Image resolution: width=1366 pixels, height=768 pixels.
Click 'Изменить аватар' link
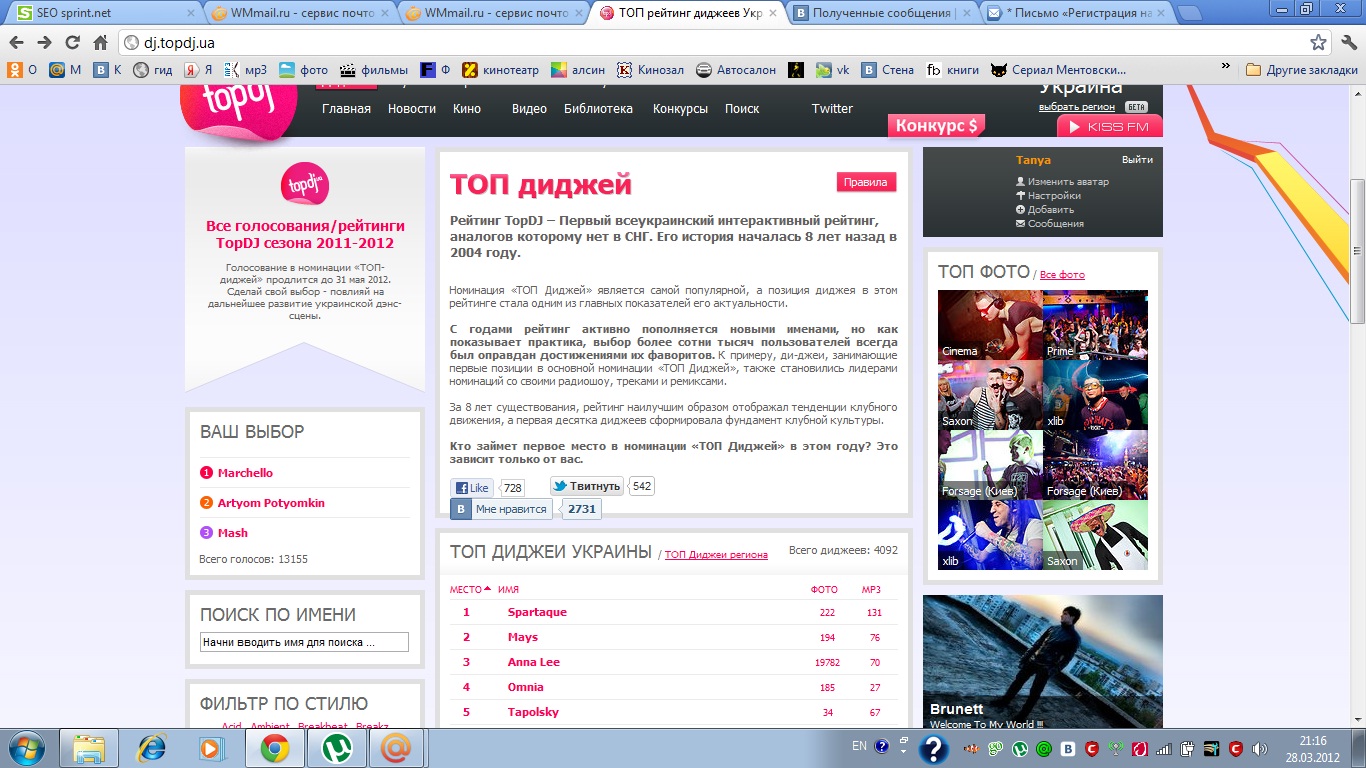click(x=1068, y=182)
